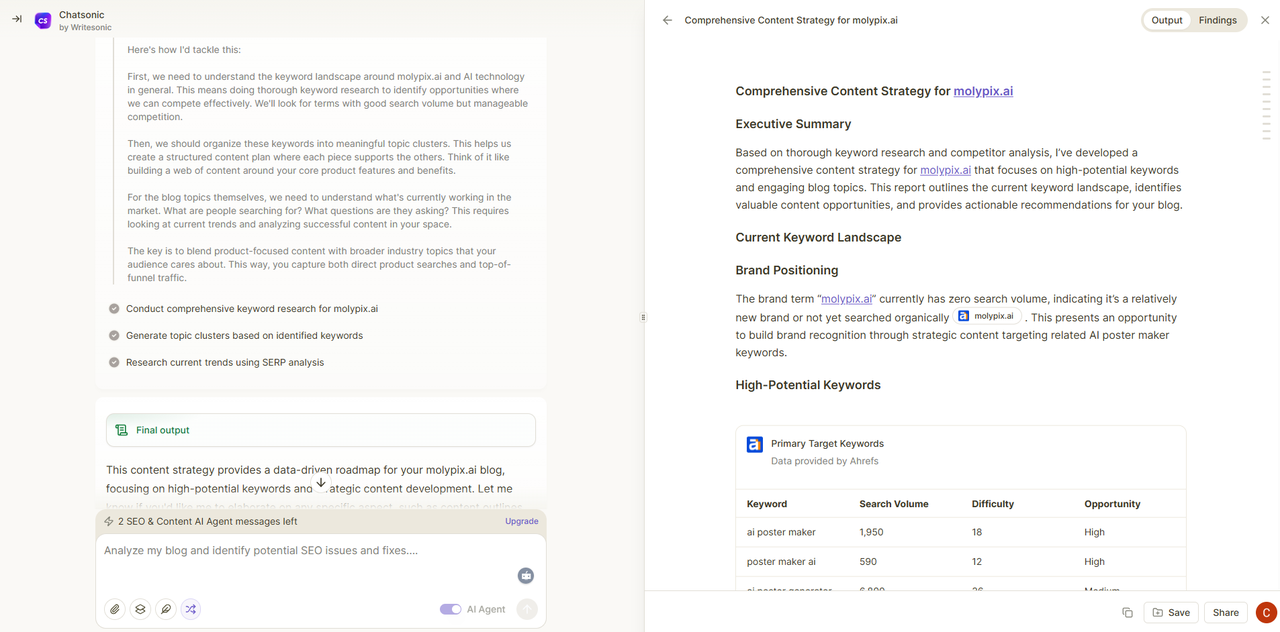Click the purple shuffle icon

pos(191,609)
